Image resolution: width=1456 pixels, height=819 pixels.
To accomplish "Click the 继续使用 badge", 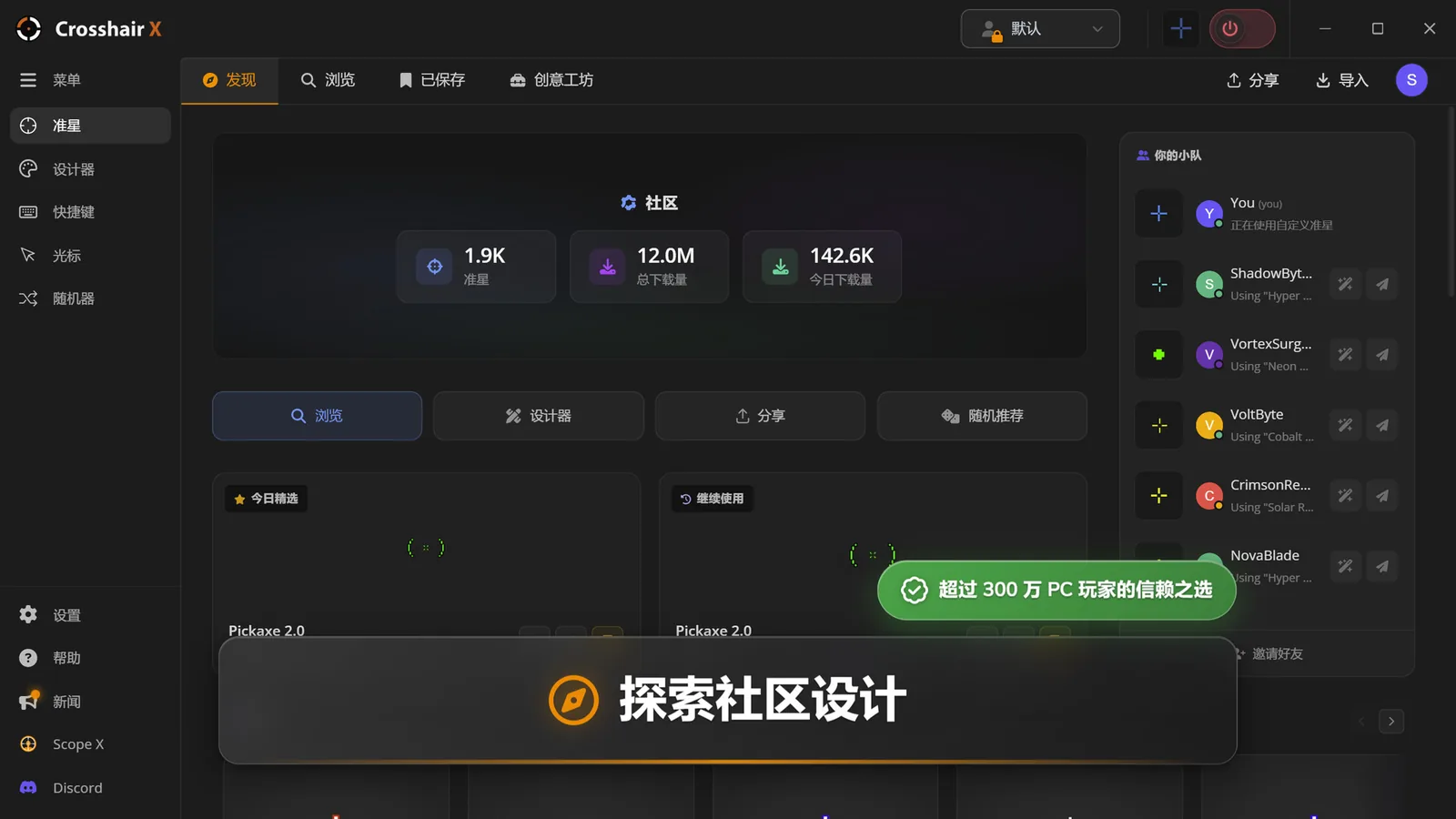I will point(712,499).
